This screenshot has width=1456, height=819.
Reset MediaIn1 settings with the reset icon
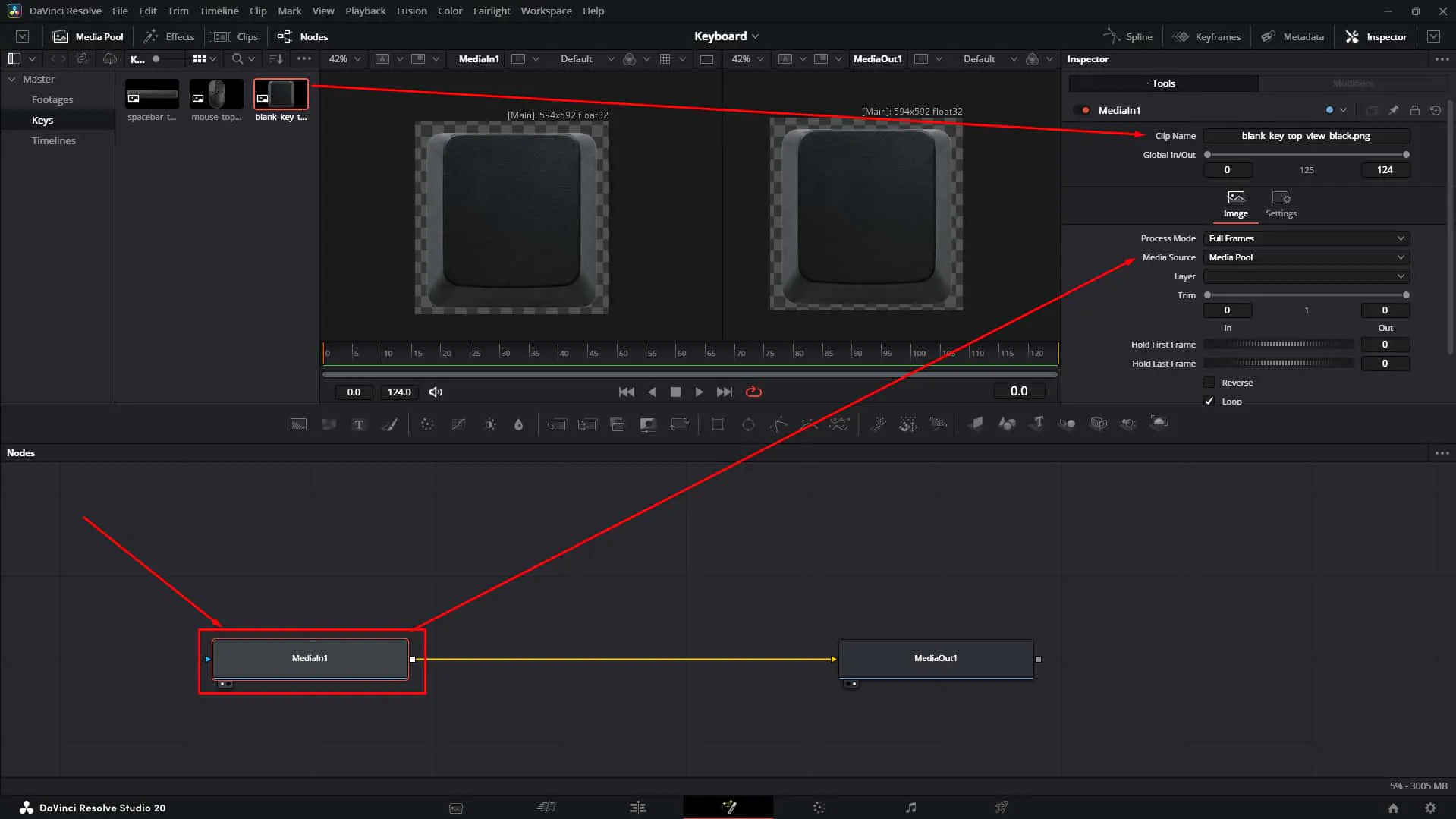click(x=1436, y=110)
